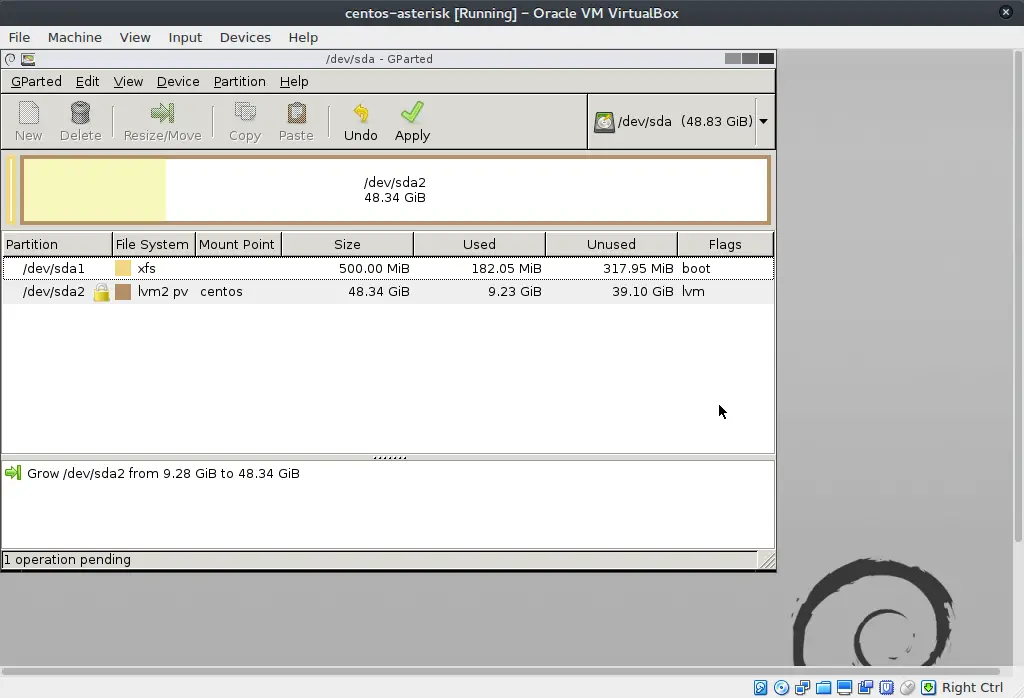Screen dimensions: 1024x698
Task: Close the VirtualBox window
Action: pyautogui.click(x=1006, y=12)
